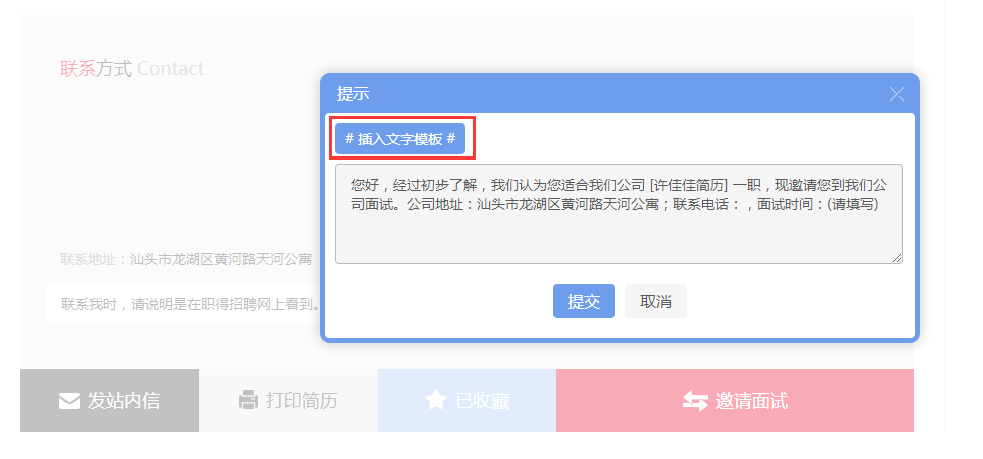Cancel the dialog with 取消
Image resolution: width=983 pixels, height=459 pixels.
tap(656, 301)
